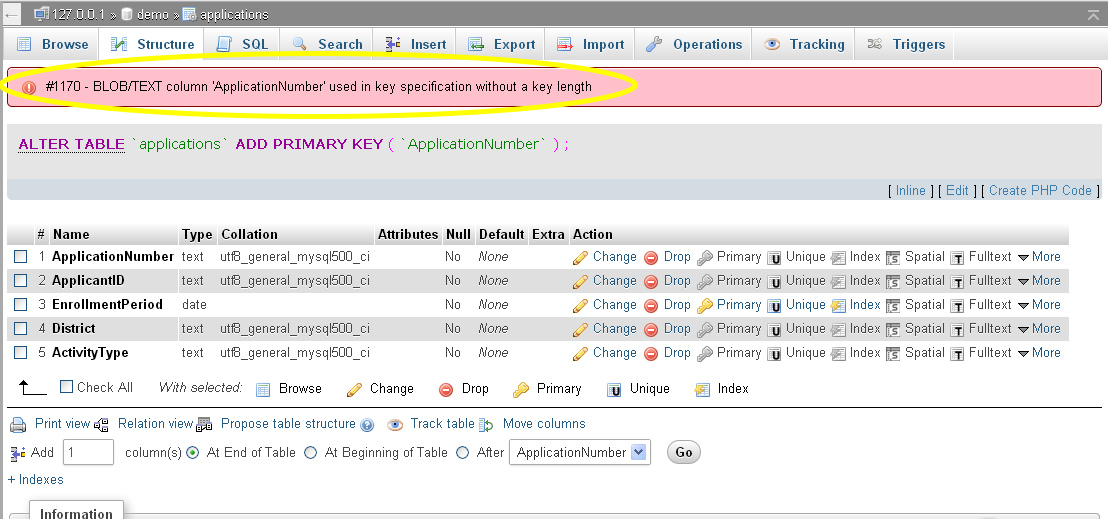
Task: Click the number of columns input field
Action: (x=88, y=453)
